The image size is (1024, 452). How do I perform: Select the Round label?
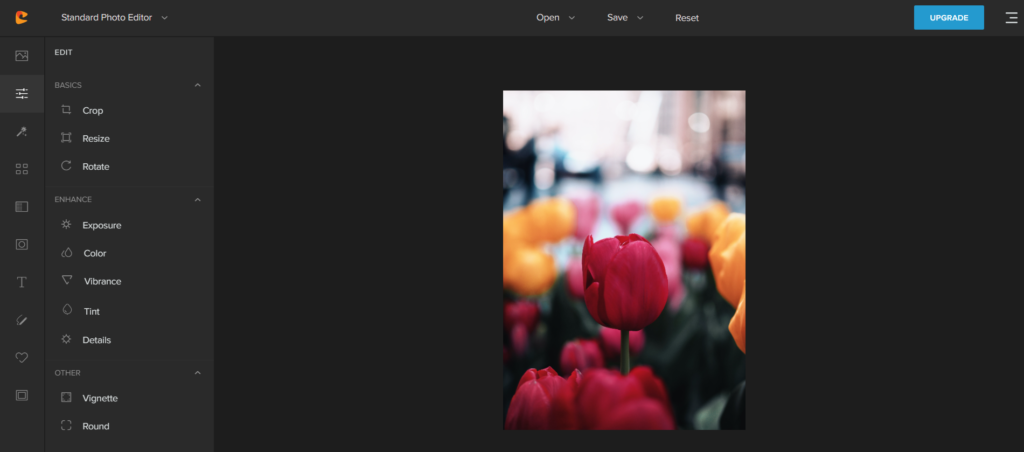pos(96,427)
